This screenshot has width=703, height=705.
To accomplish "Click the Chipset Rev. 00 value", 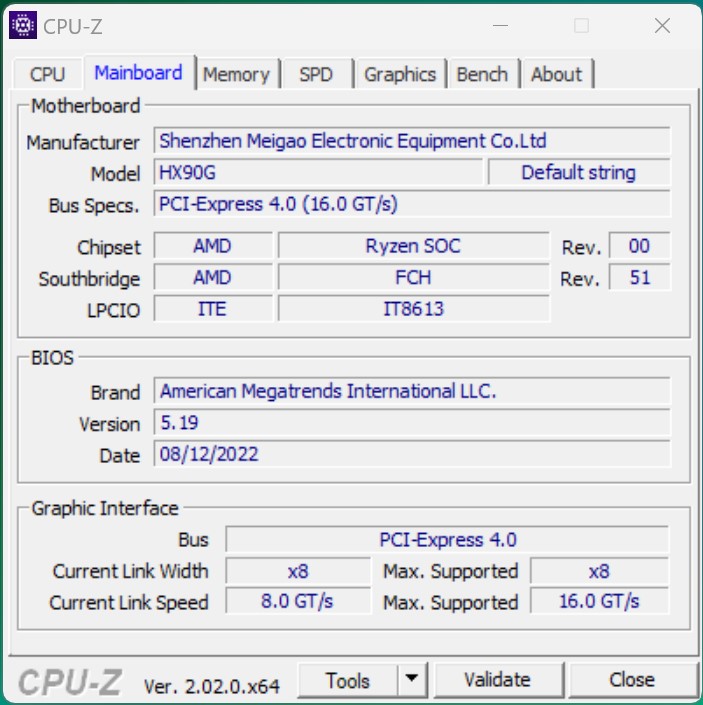I will coord(639,246).
